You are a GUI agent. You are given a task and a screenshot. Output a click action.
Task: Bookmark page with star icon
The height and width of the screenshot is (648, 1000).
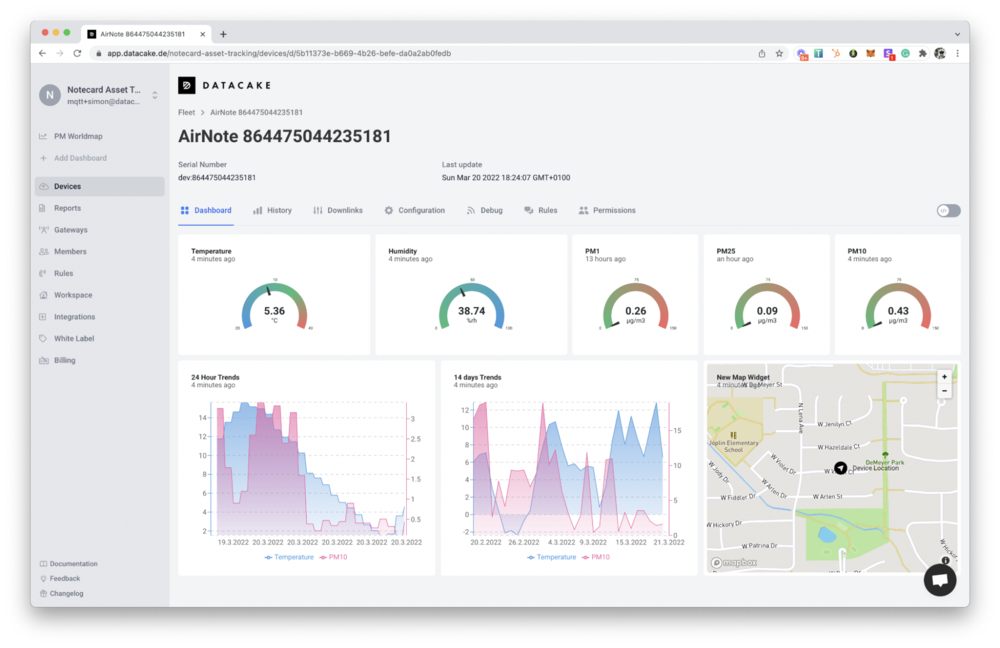coord(779,53)
